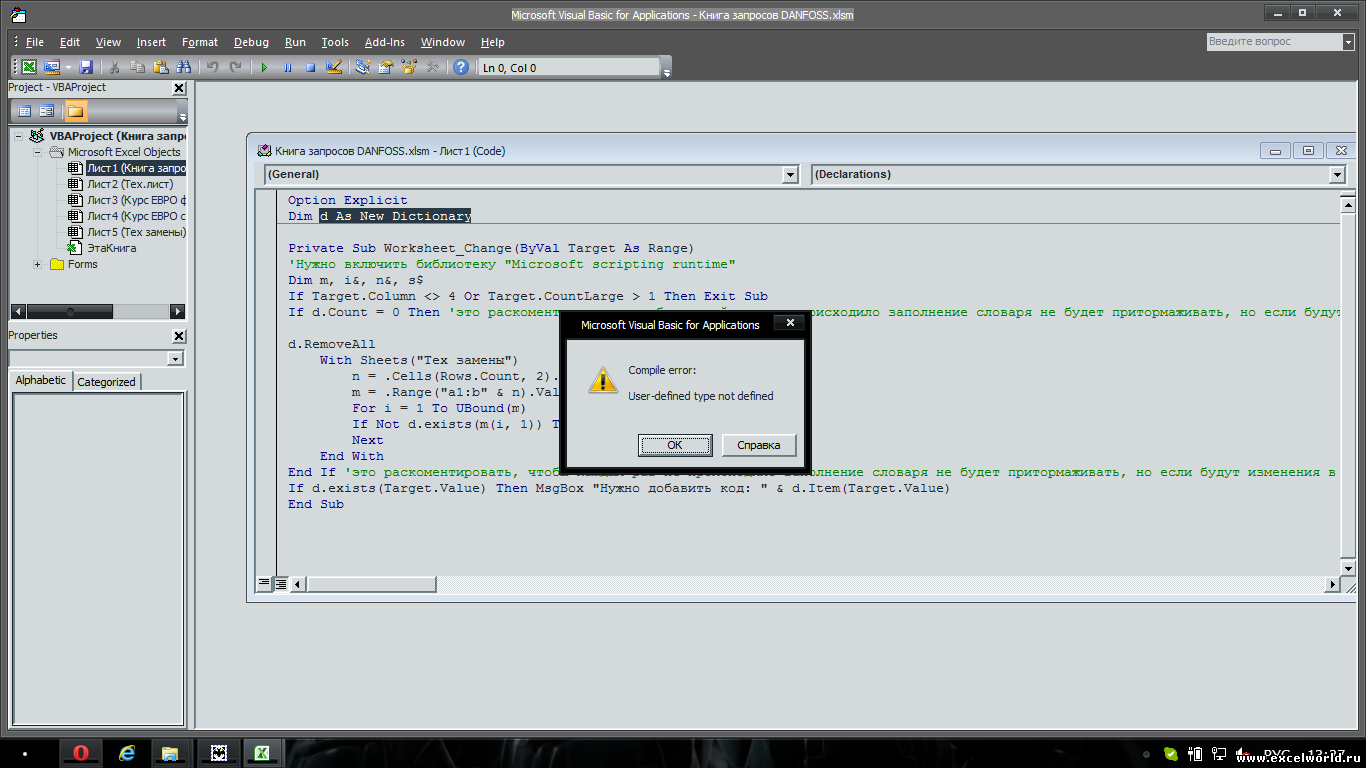
Task: Open the Debug menu
Action: pyautogui.click(x=251, y=42)
